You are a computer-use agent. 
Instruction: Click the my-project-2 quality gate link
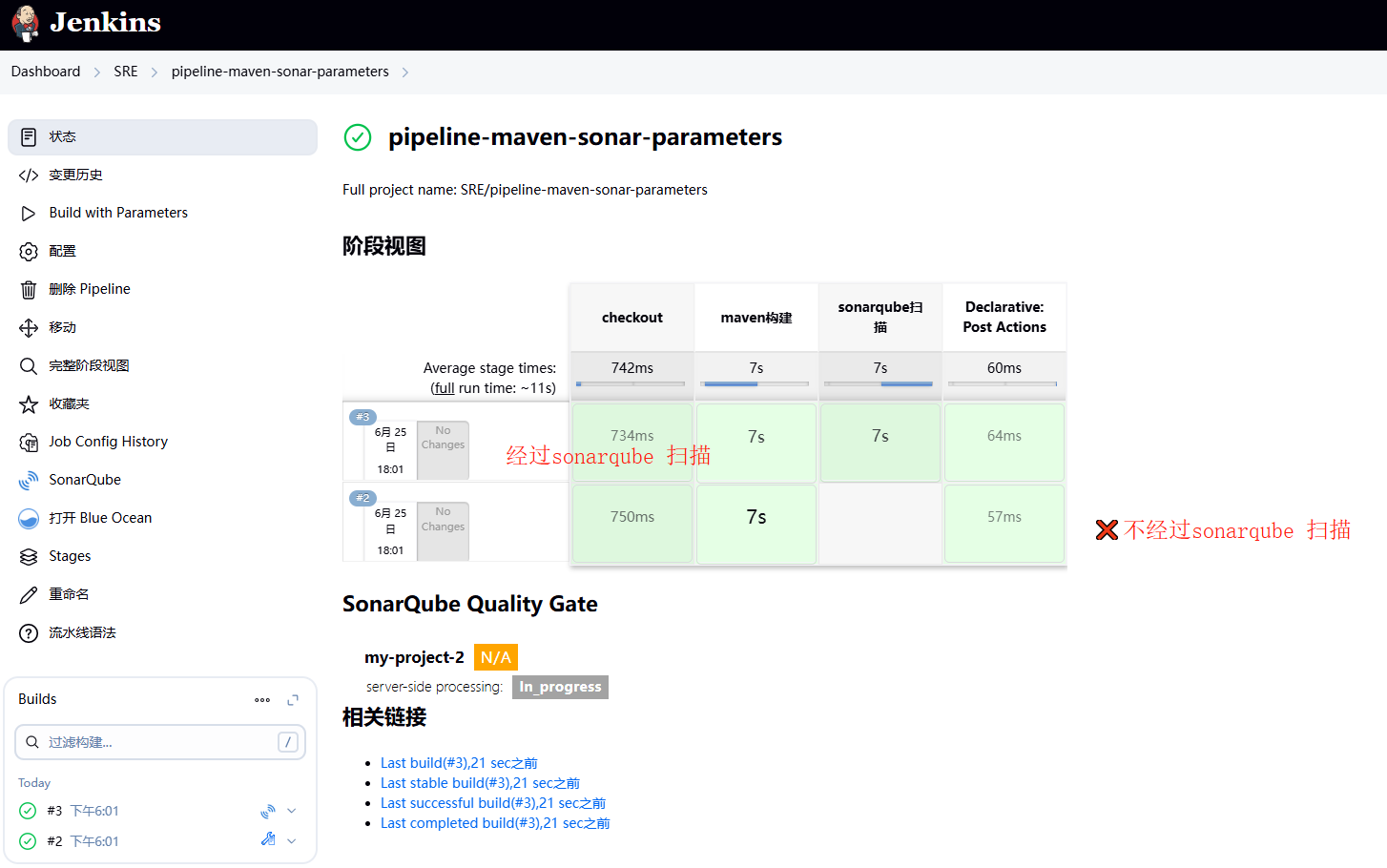tap(414, 657)
